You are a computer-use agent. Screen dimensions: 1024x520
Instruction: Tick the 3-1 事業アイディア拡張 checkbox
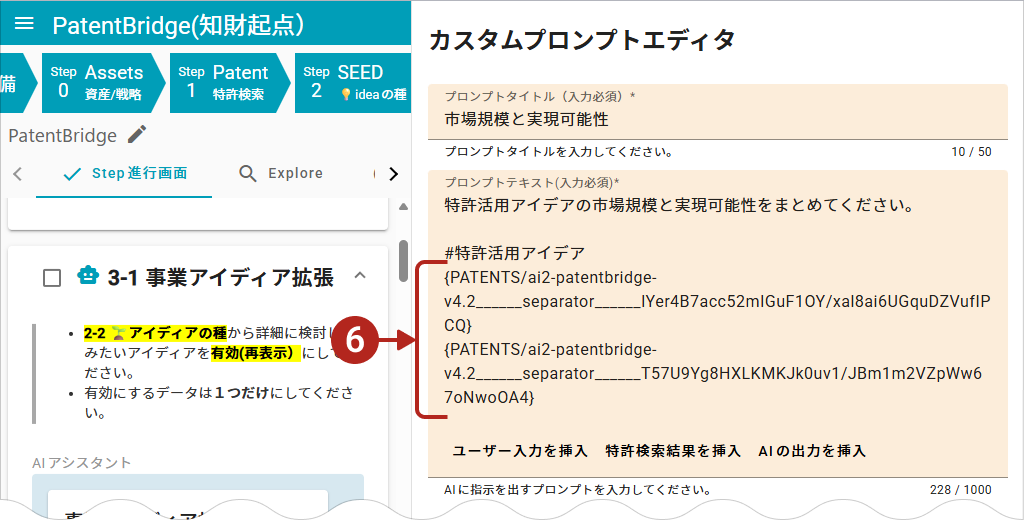point(52,278)
